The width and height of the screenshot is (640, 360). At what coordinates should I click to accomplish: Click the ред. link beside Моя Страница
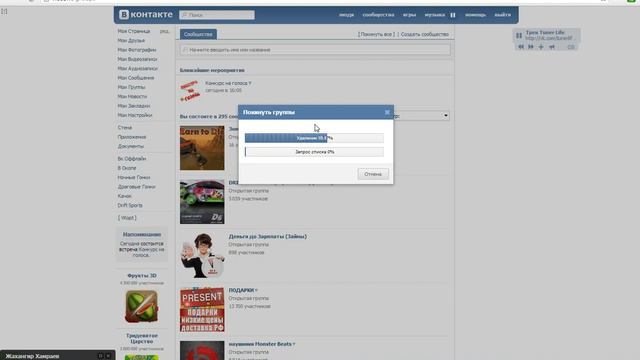click(164, 31)
